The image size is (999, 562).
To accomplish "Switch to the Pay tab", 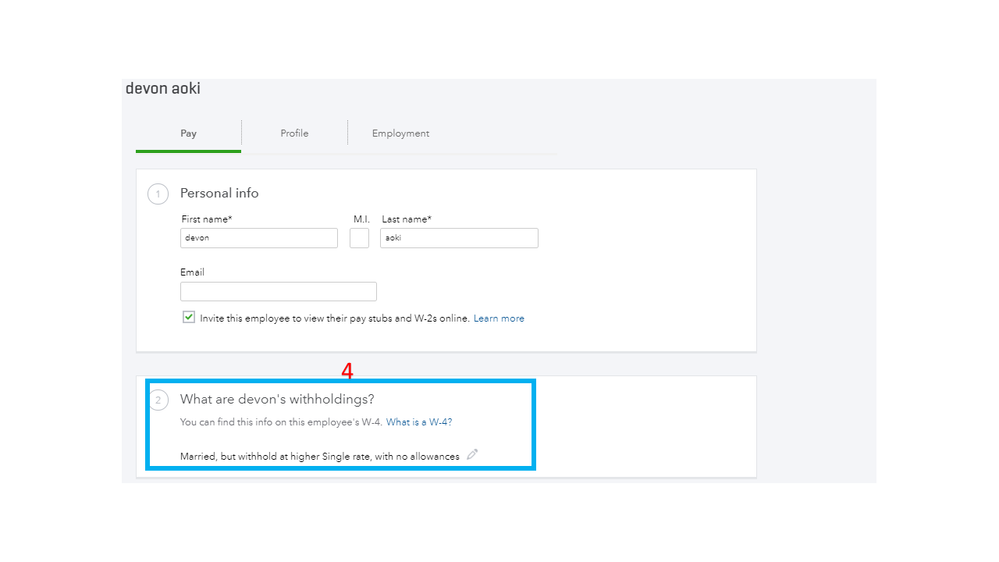I will (188, 134).
